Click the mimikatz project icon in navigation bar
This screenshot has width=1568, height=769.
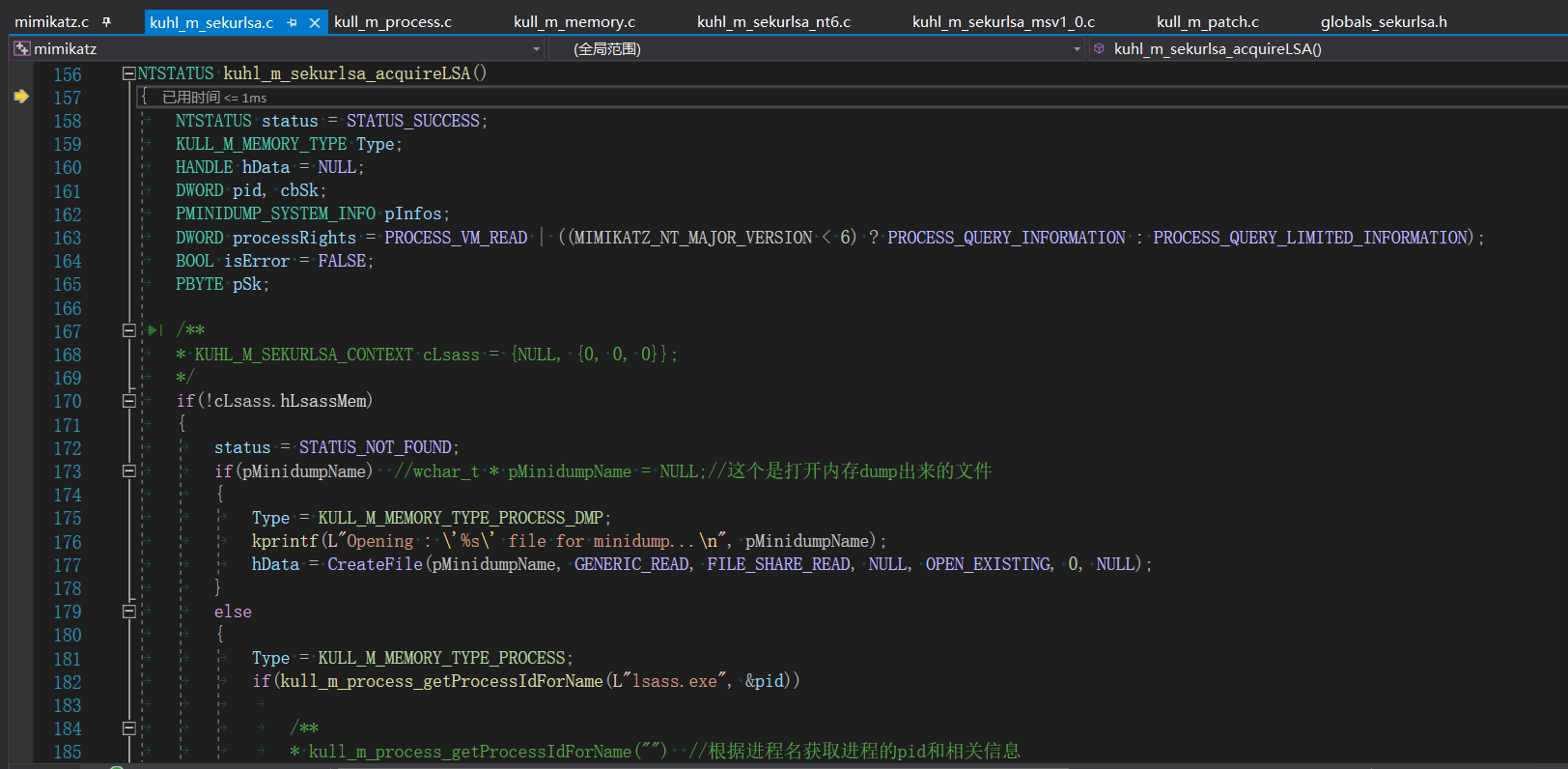(22, 48)
